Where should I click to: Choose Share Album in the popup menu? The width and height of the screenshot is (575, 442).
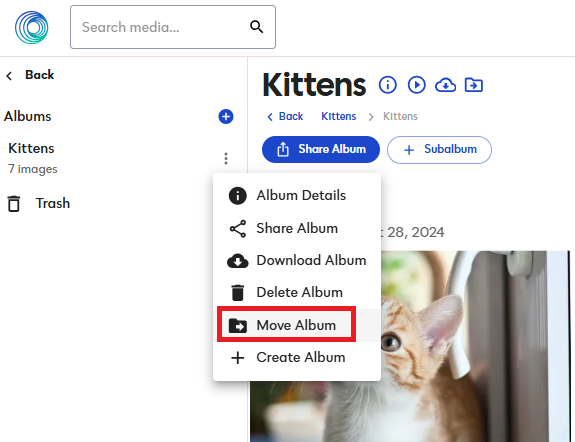click(297, 228)
